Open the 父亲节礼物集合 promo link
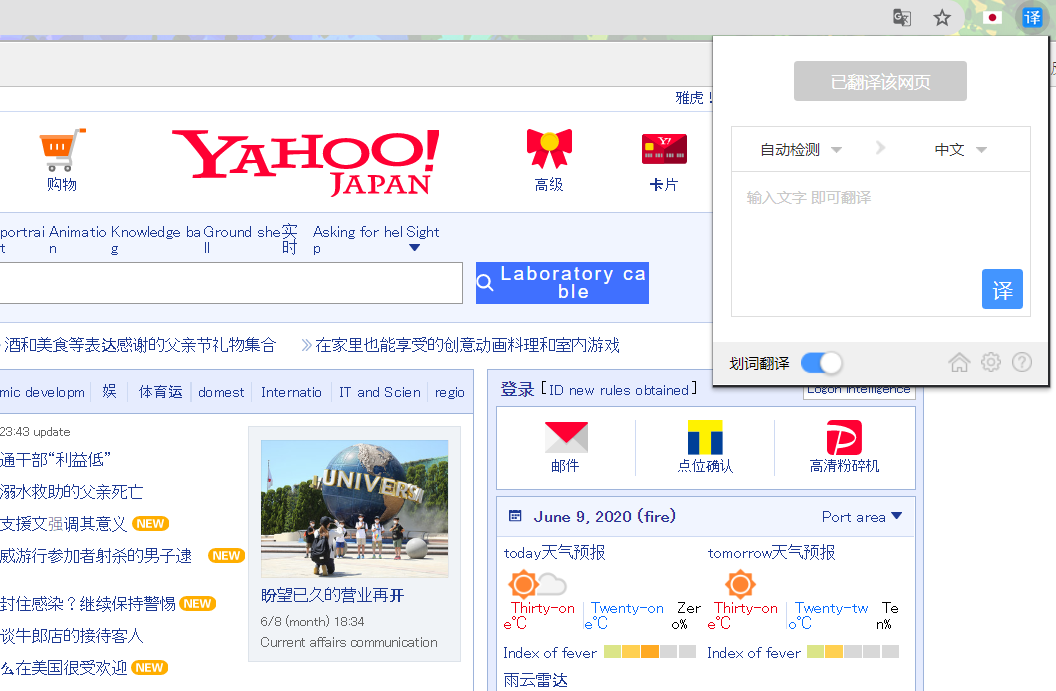 coord(138,345)
